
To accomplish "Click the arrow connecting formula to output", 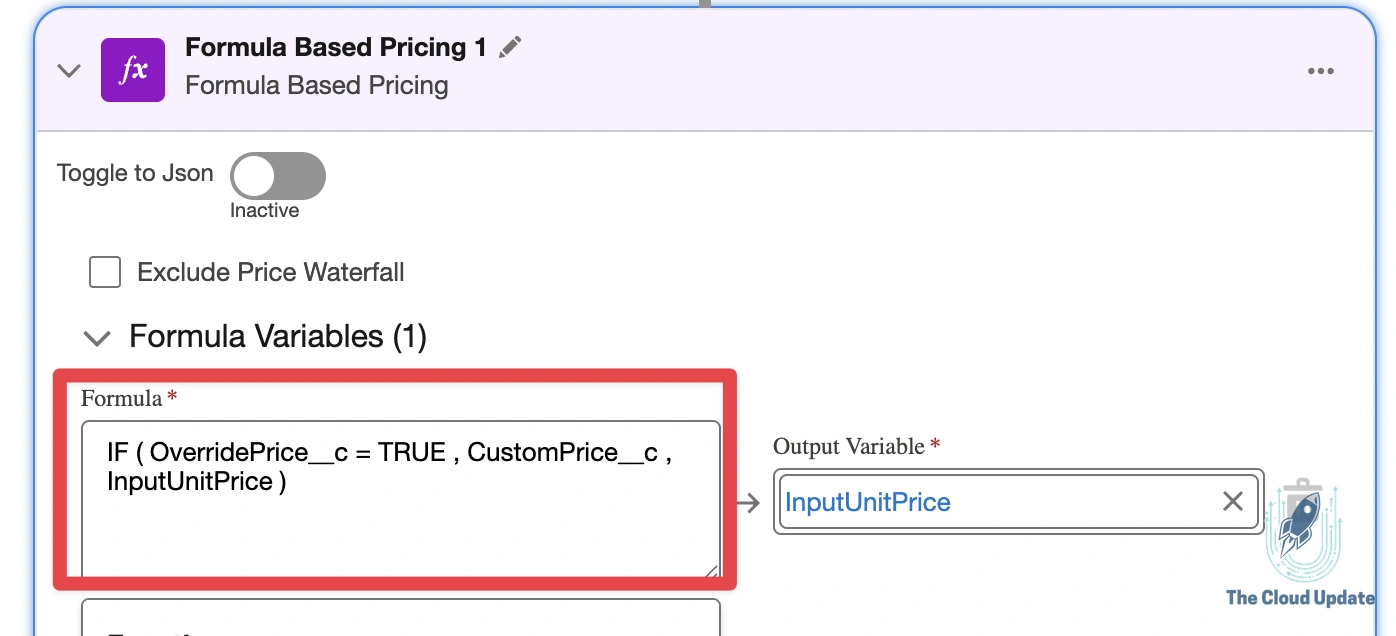I will point(749,504).
